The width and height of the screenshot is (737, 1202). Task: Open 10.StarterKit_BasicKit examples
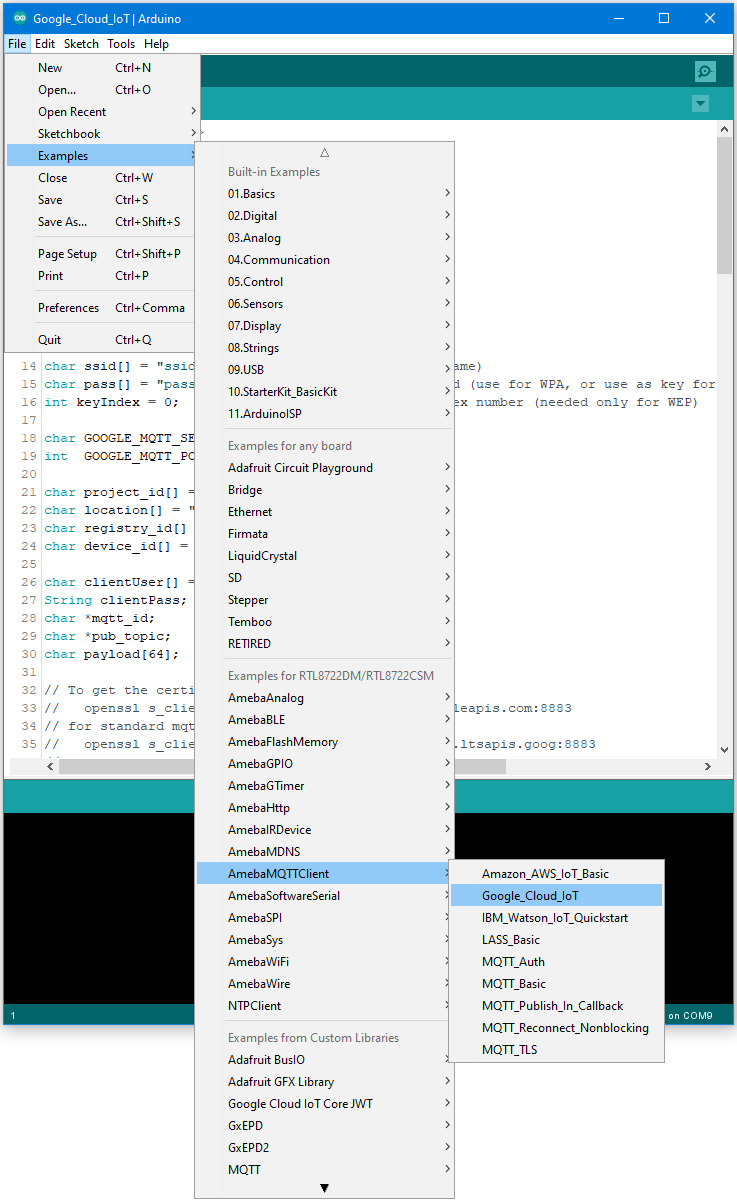click(325, 392)
